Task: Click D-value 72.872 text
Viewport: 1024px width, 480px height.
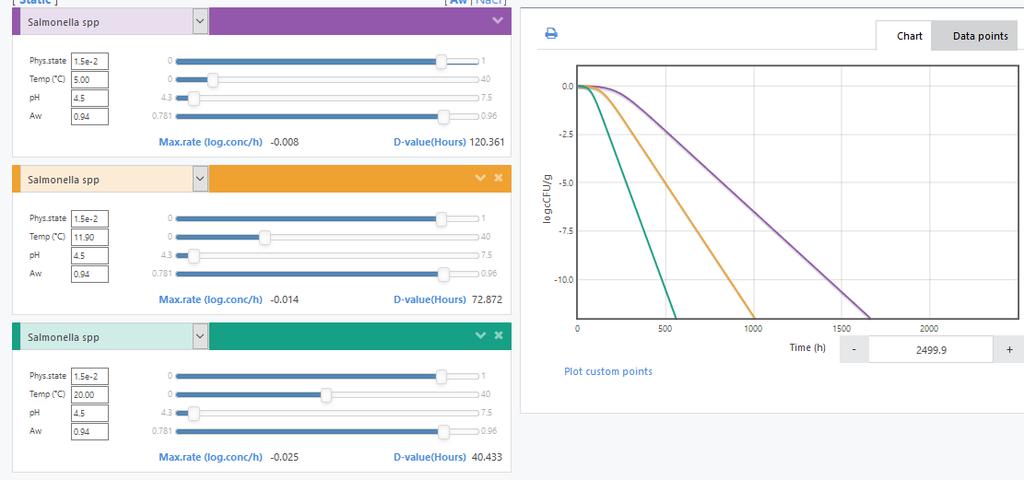Action: click(x=487, y=299)
